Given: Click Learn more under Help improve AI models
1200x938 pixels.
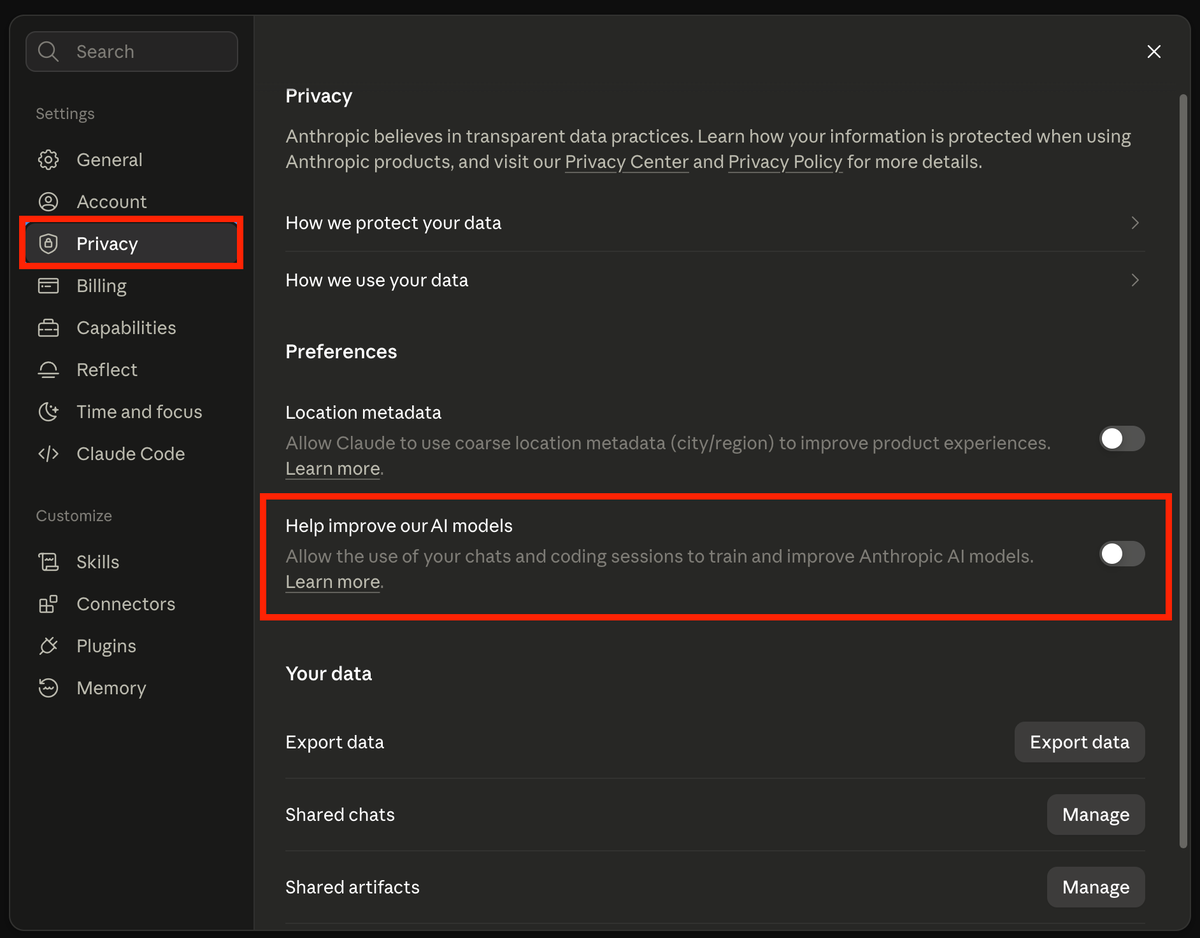Looking at the screenshot, I should pyautogui.click(x=333, y=582).
